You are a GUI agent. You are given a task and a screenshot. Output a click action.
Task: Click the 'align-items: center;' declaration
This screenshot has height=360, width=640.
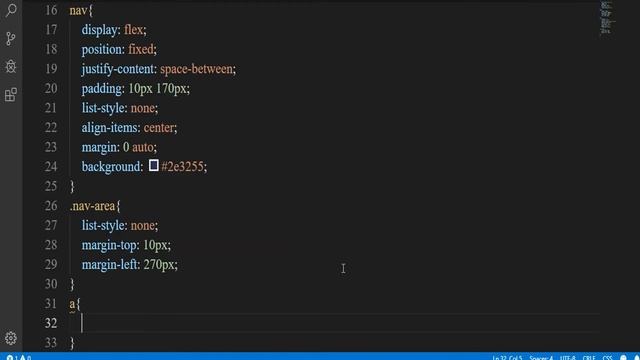tap(129, 128)
